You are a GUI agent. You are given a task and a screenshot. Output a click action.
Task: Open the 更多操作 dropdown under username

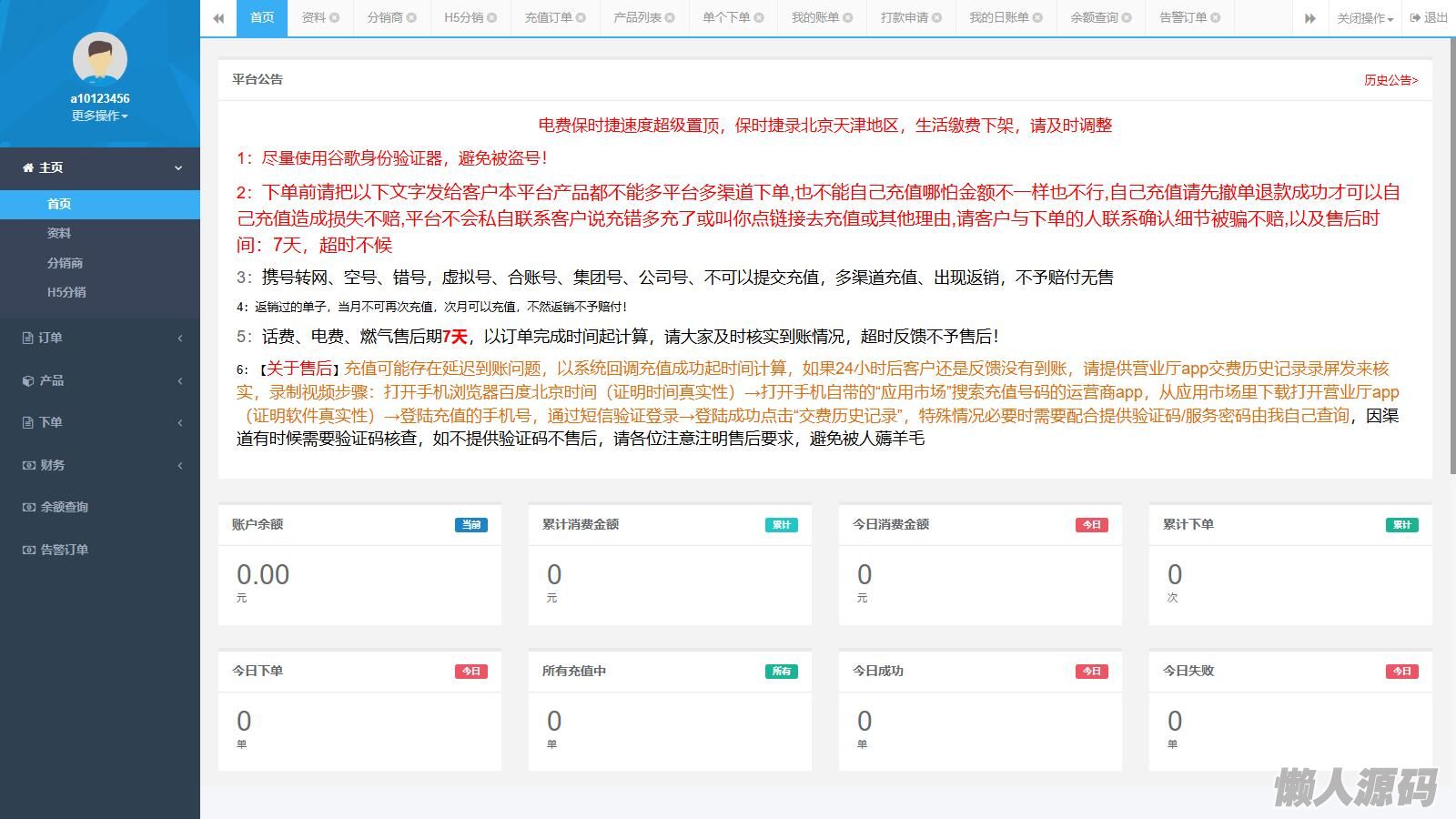pyautogui.click(x=99, y=116)
